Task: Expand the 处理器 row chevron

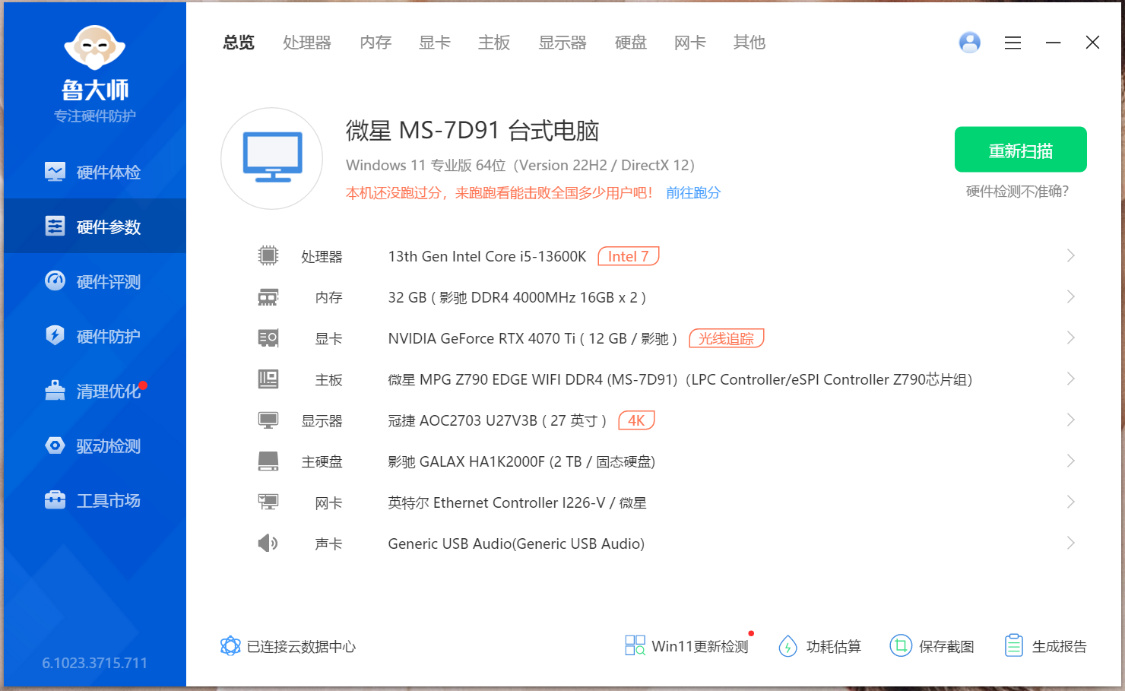Action: point(1070,255)
